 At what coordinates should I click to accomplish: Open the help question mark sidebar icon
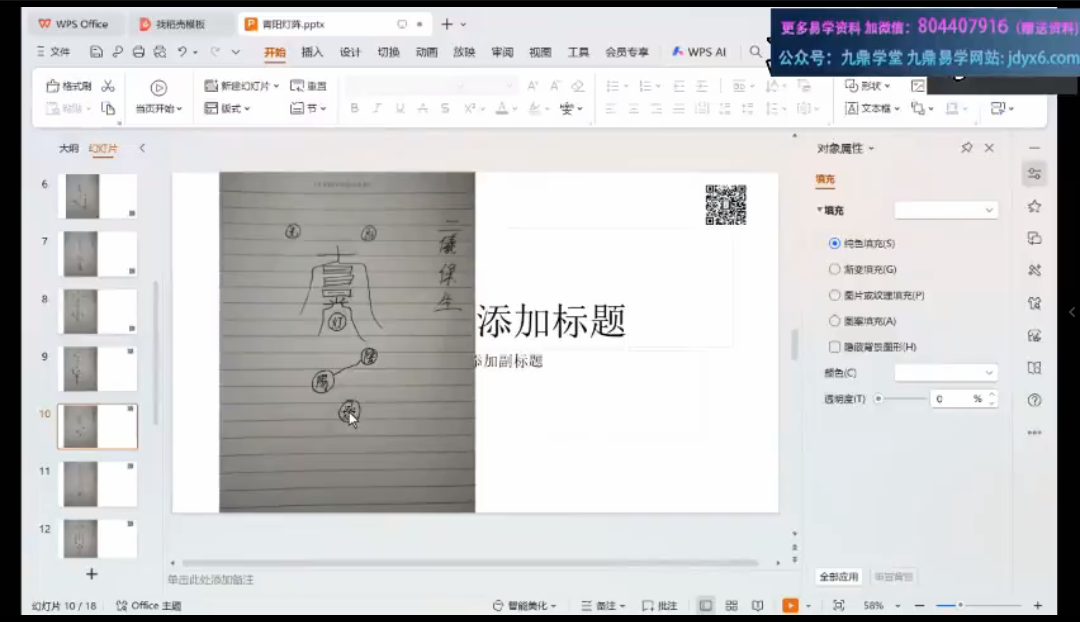pyautogui.click(x=1034, y=400)
